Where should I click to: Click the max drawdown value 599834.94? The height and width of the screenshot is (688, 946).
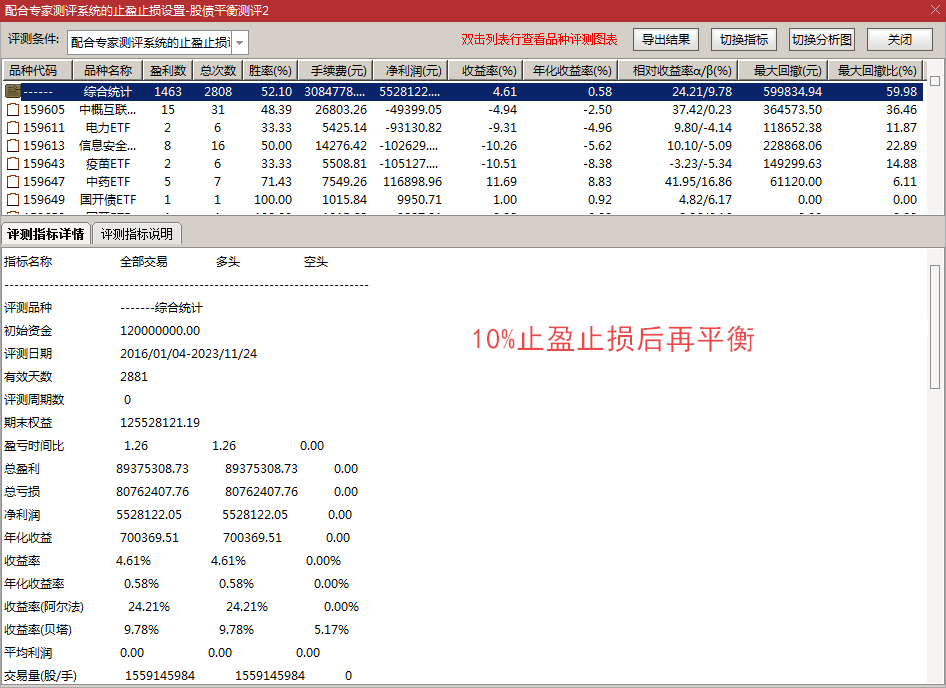pos(793,92)
